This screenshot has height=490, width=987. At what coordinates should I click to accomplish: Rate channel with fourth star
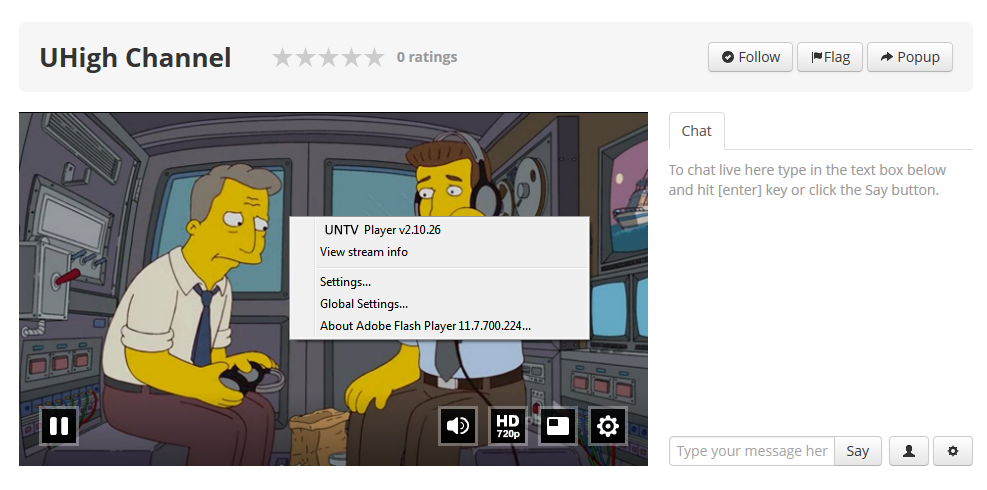coord(351,57)
